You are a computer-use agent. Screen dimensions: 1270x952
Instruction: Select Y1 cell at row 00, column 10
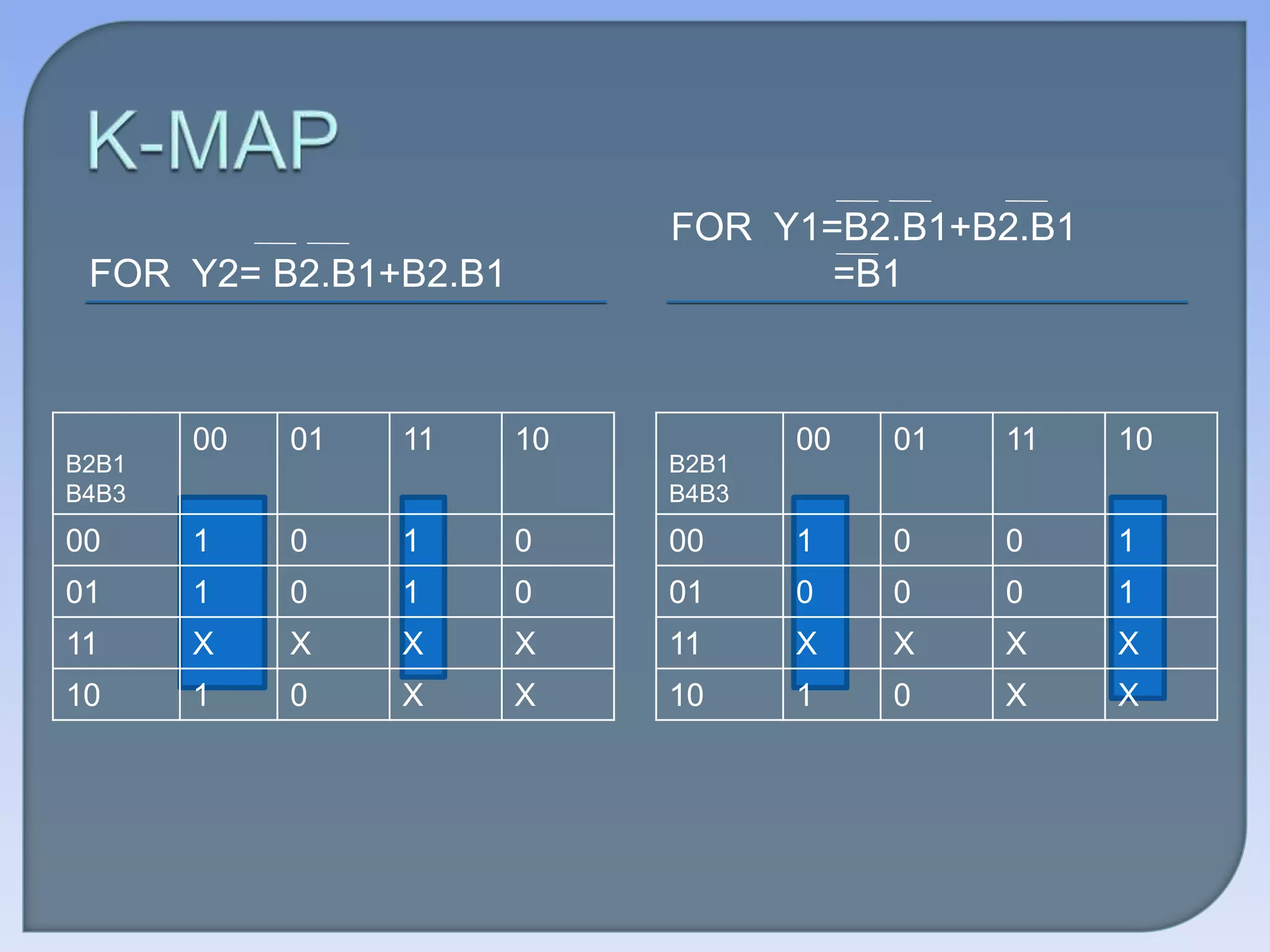coord(1161,540)
